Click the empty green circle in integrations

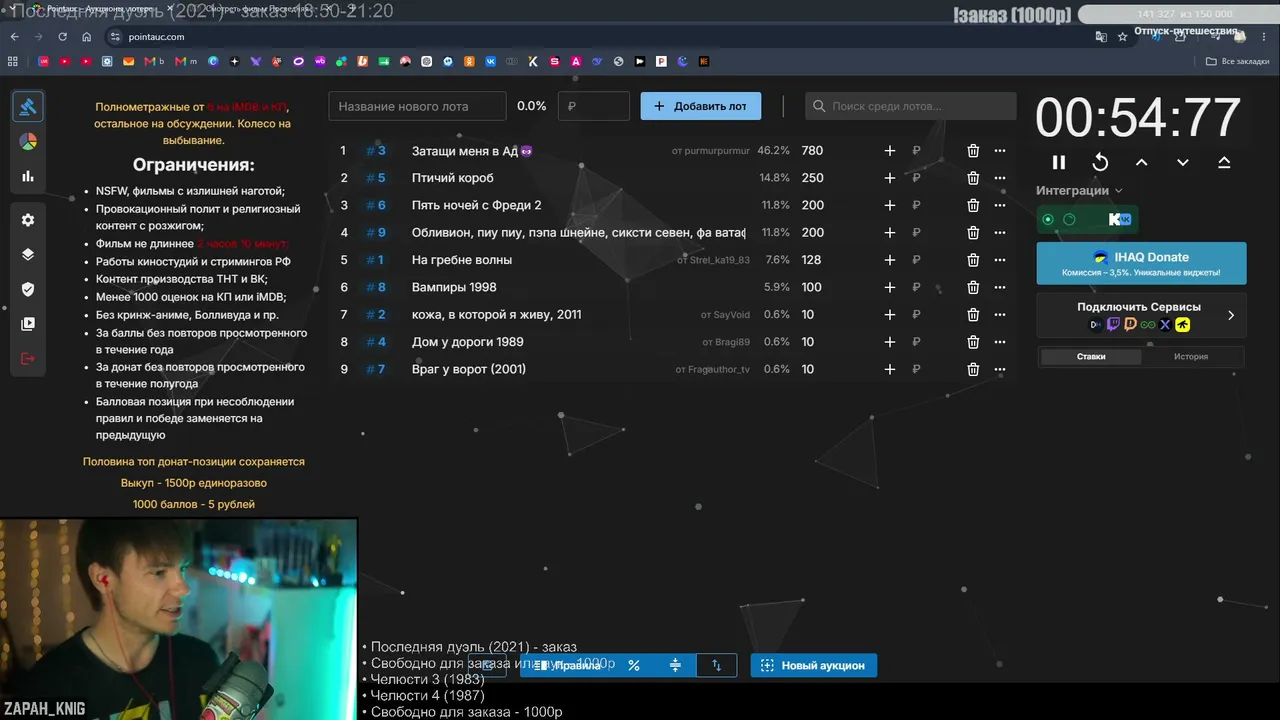click(x=1069, y=219)
